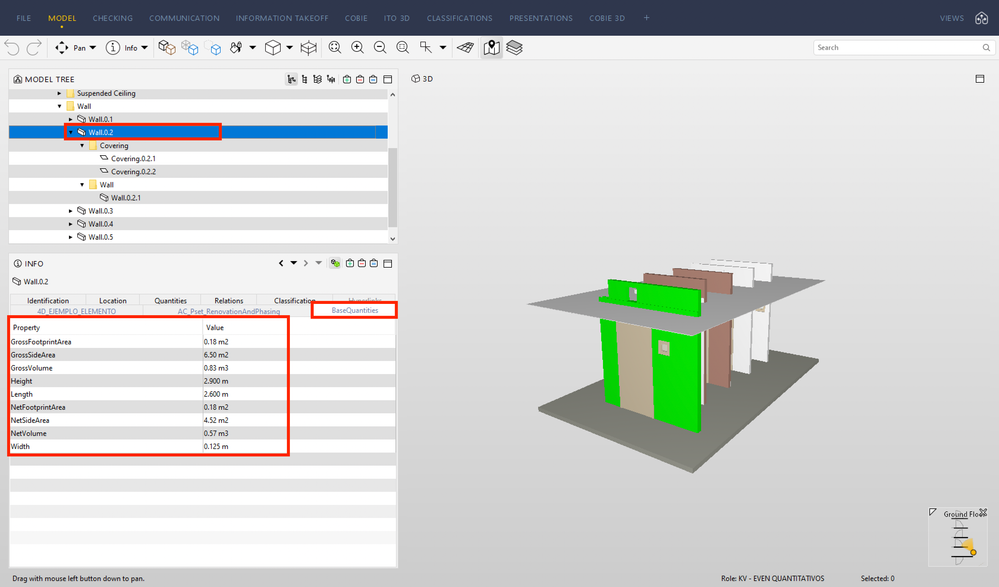Open the Pan navigation mode dropdown
The image size is (999, 587).
(92, 47)
